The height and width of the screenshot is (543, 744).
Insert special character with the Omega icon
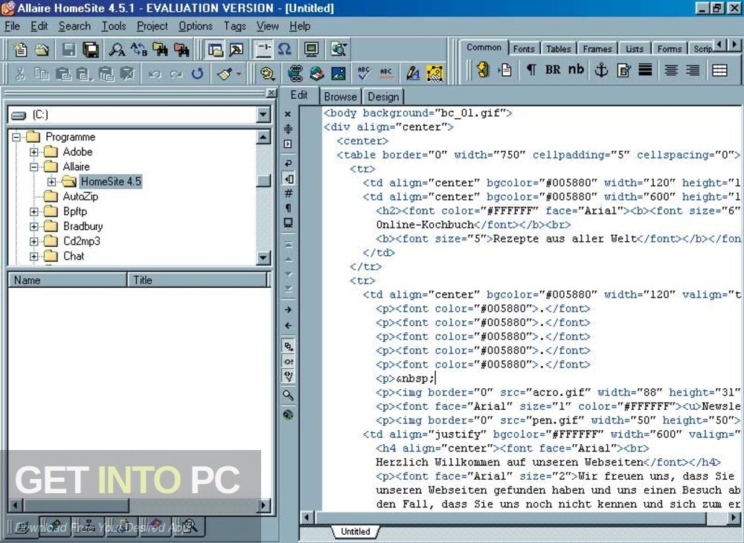284,49
